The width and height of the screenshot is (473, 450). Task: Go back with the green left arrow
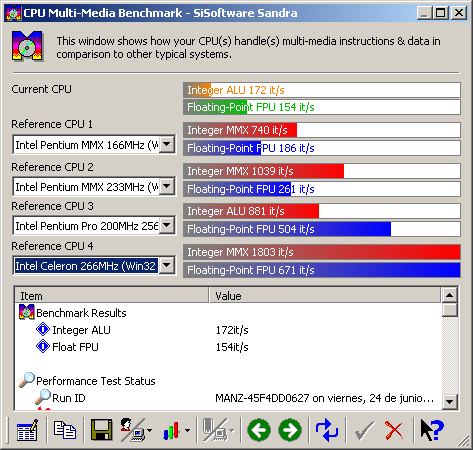259,430
